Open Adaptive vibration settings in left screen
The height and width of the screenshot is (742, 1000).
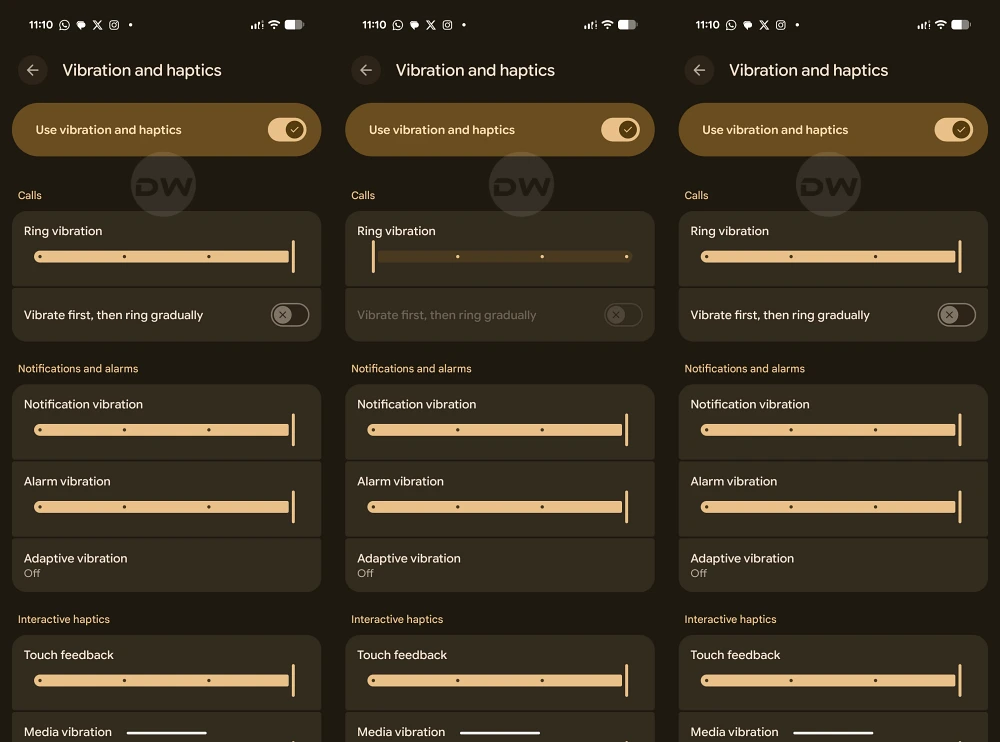(x=166, y=565)
